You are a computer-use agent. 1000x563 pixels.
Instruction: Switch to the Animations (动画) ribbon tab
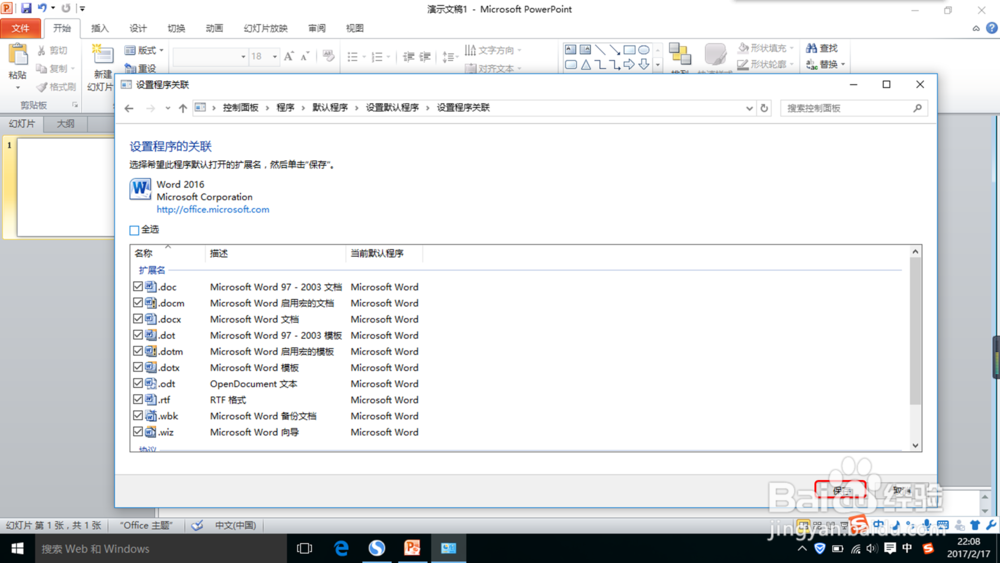pyautogui.click(x=215, y=28)
